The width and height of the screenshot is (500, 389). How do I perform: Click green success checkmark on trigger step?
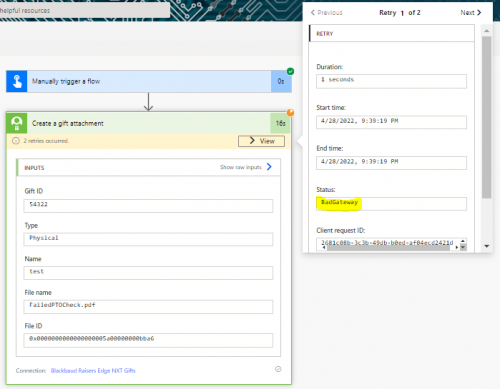click(290, 71)
